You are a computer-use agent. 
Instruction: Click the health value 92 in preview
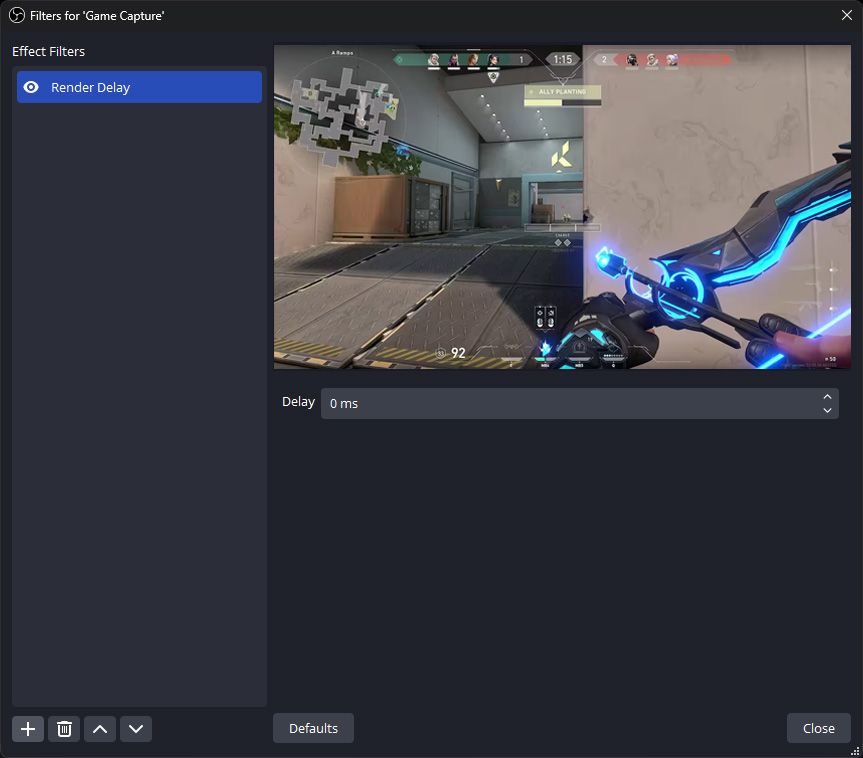458,353
